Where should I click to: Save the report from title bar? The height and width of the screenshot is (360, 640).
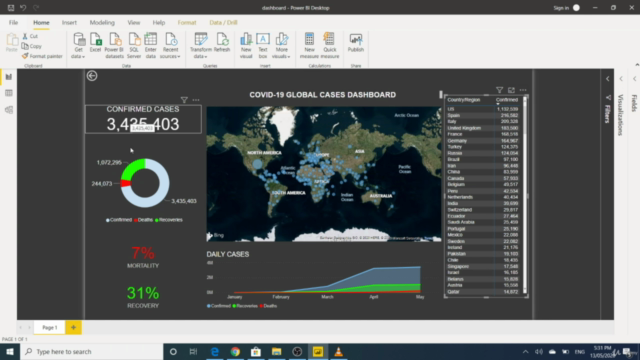tap(11, 8)
